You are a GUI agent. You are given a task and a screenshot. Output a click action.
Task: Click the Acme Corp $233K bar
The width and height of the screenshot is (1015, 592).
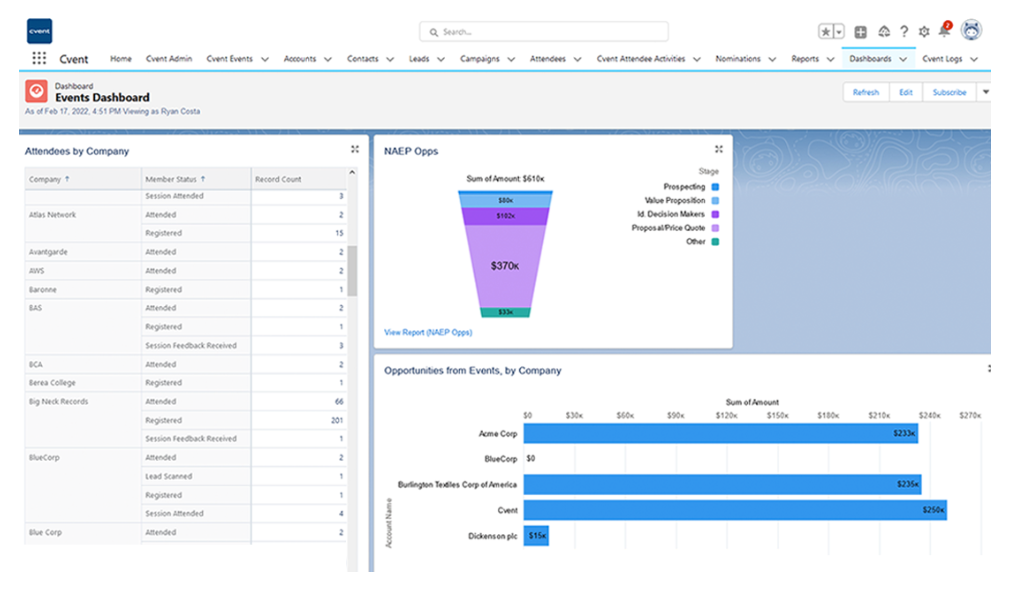click(x=720, y=433)
